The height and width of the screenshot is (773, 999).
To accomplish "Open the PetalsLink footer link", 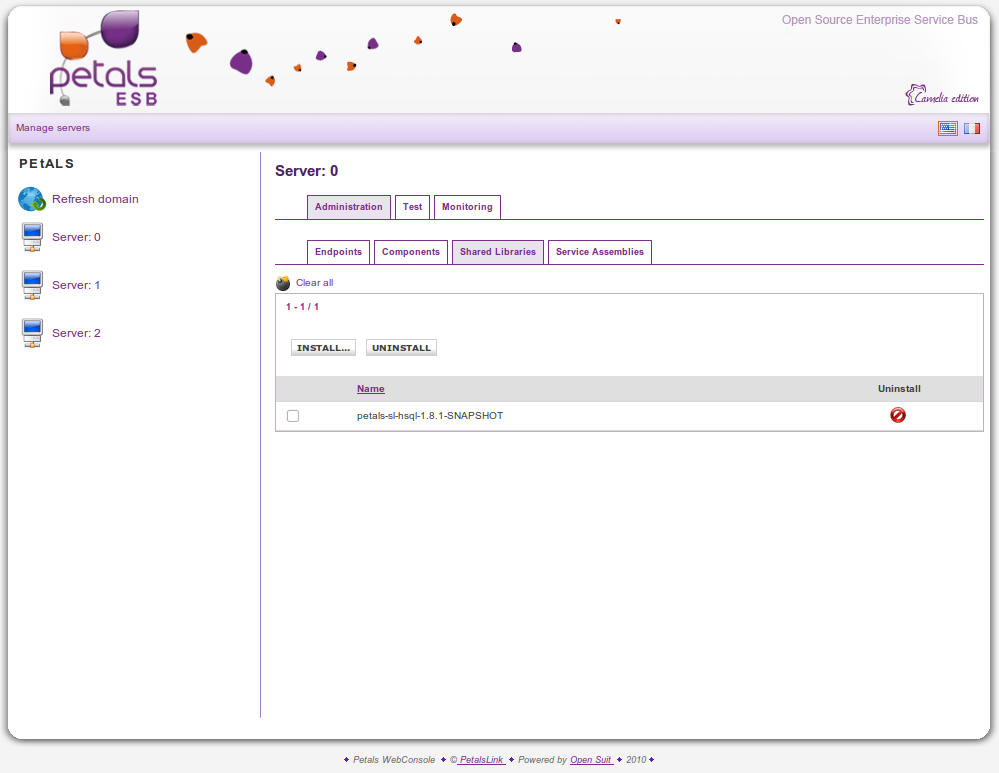I will pyautogui.click(x=481, y=760).
